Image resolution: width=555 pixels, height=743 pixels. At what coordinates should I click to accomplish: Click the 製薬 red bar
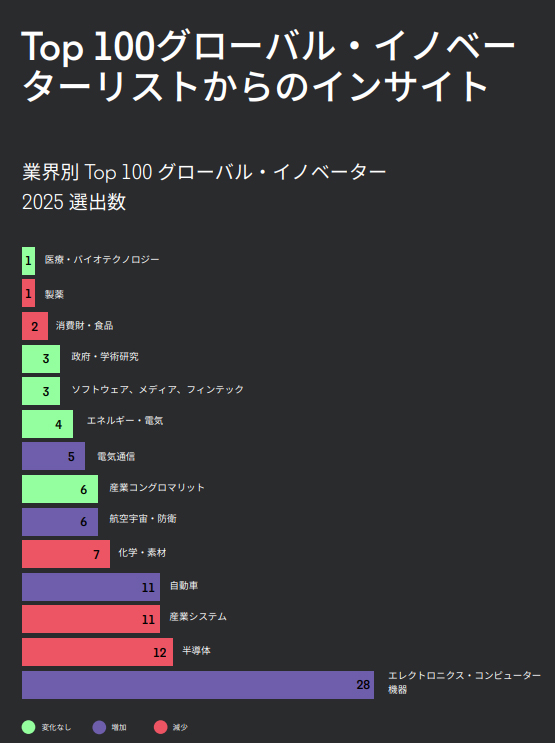point(28,293)
